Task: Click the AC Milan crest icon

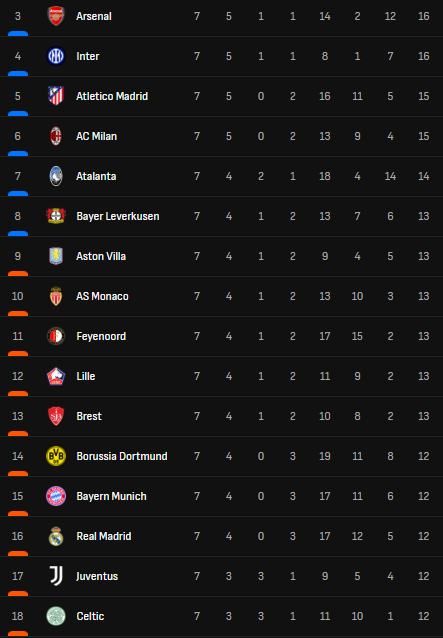Action: point(56,136)
